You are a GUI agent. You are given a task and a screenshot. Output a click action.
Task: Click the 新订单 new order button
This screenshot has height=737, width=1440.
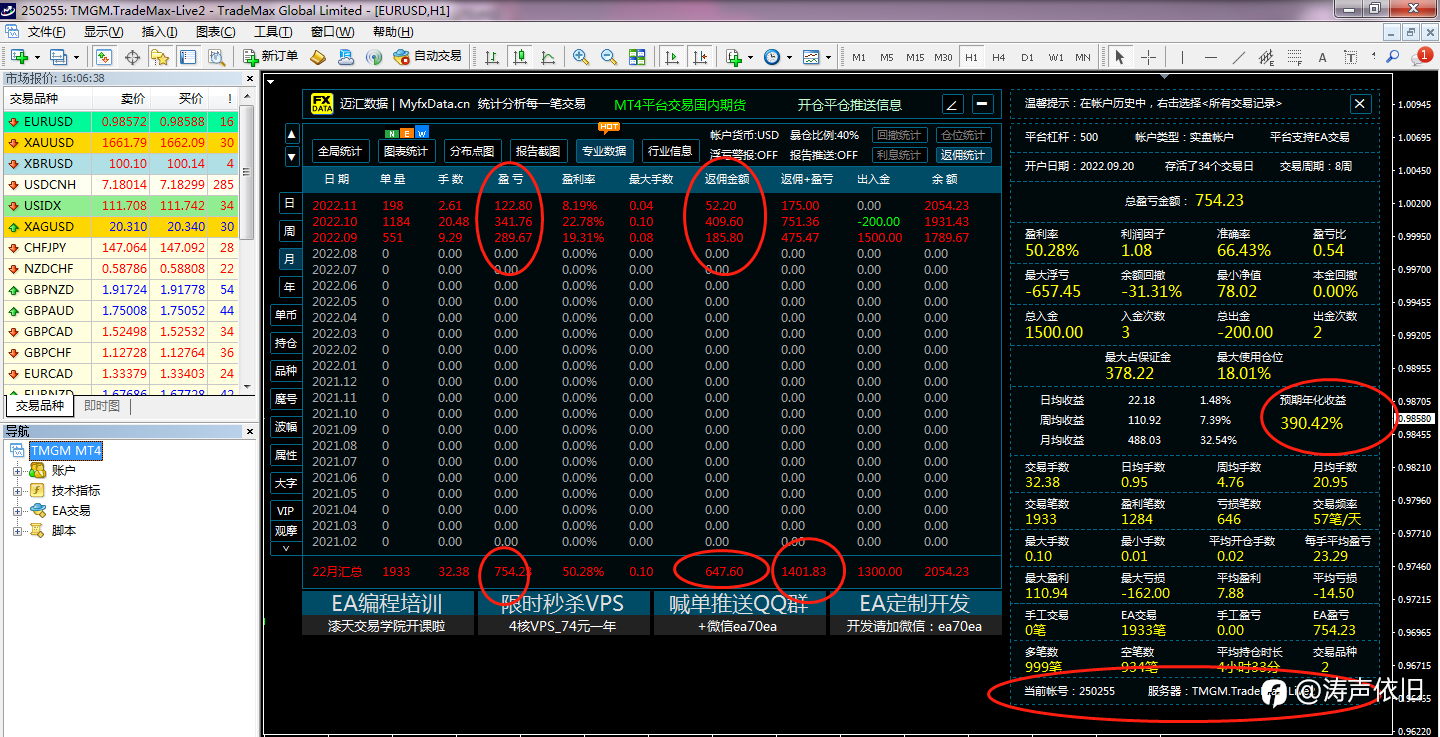pyautogui.click(x=270, y=57)
